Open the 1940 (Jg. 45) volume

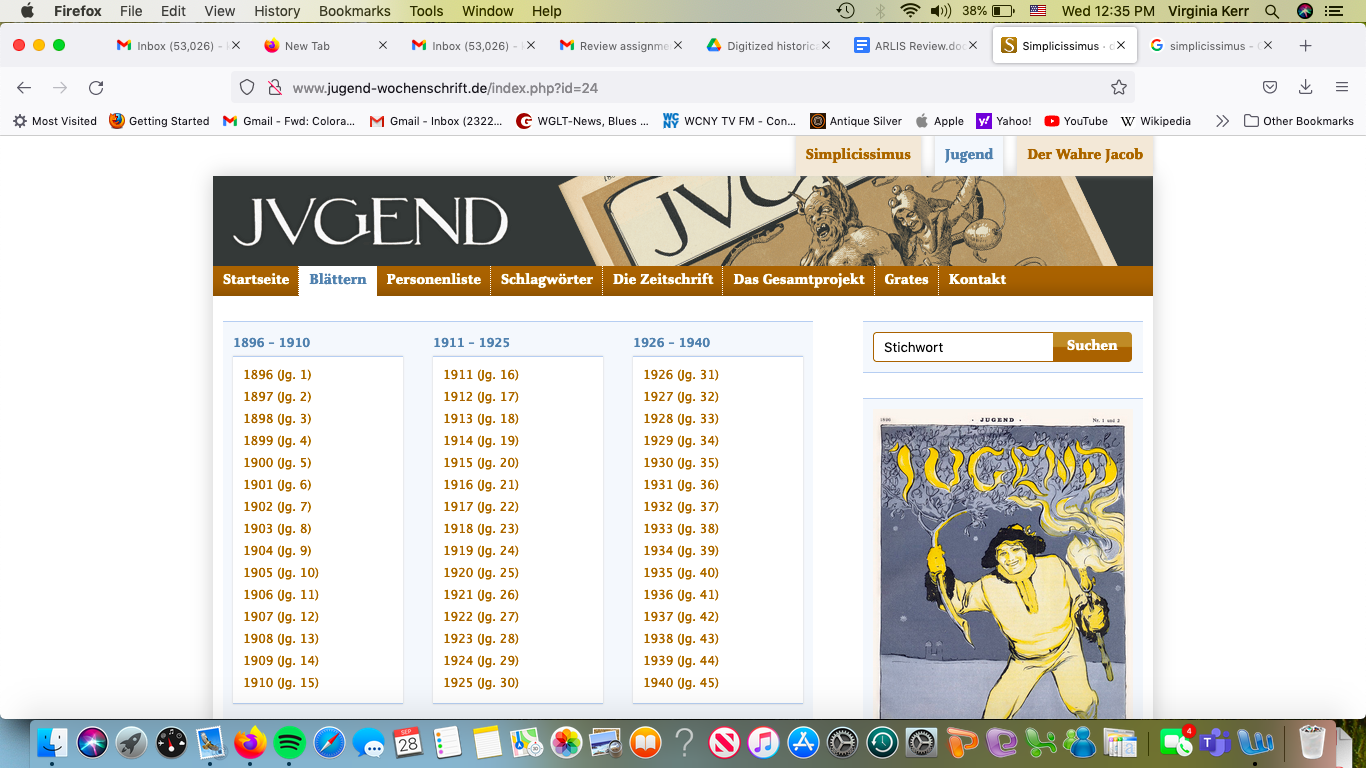(x=681, y=683)
